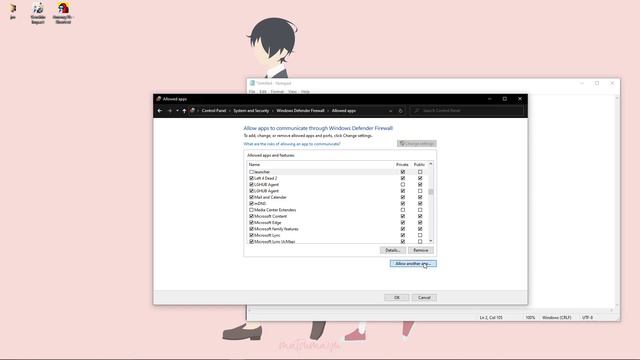Click the Back arrow in Allowed apps window
Image resolution: width=640 pixels, height=360 pixels.
tap(160, 111)
